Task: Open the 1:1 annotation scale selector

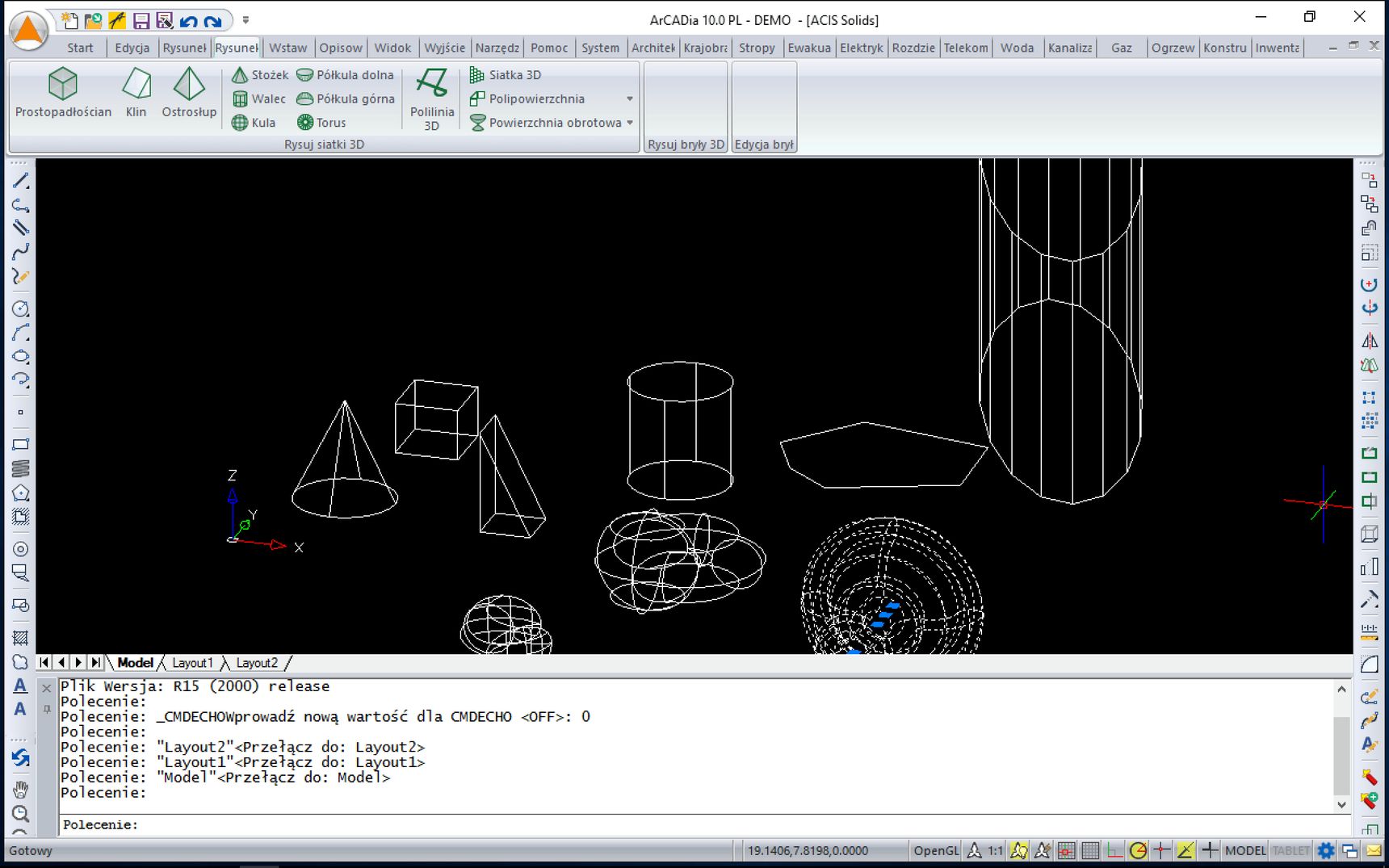Action: click(x=995, y=850)
